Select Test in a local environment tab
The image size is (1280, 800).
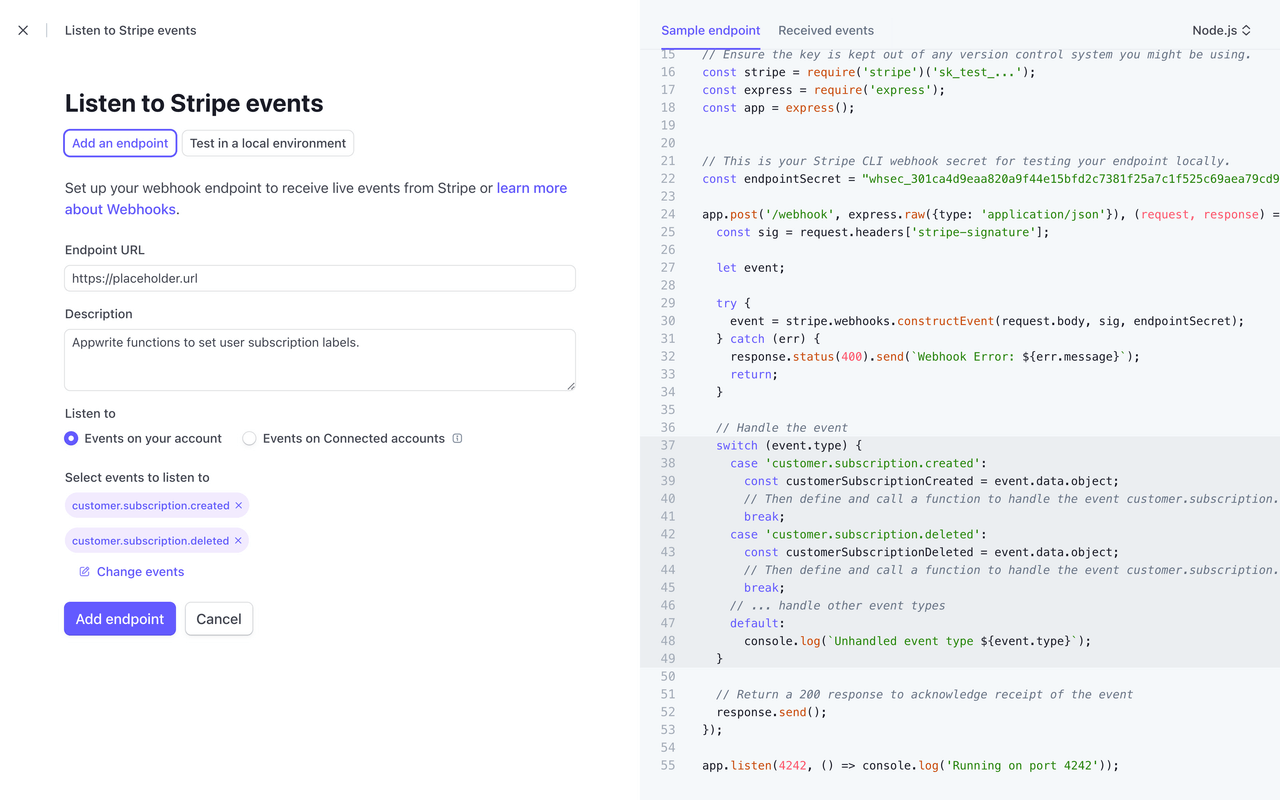click(x=268, y=143)
